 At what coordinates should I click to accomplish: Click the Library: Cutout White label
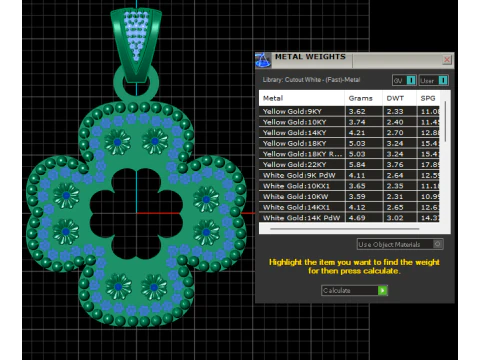(311, 80)
